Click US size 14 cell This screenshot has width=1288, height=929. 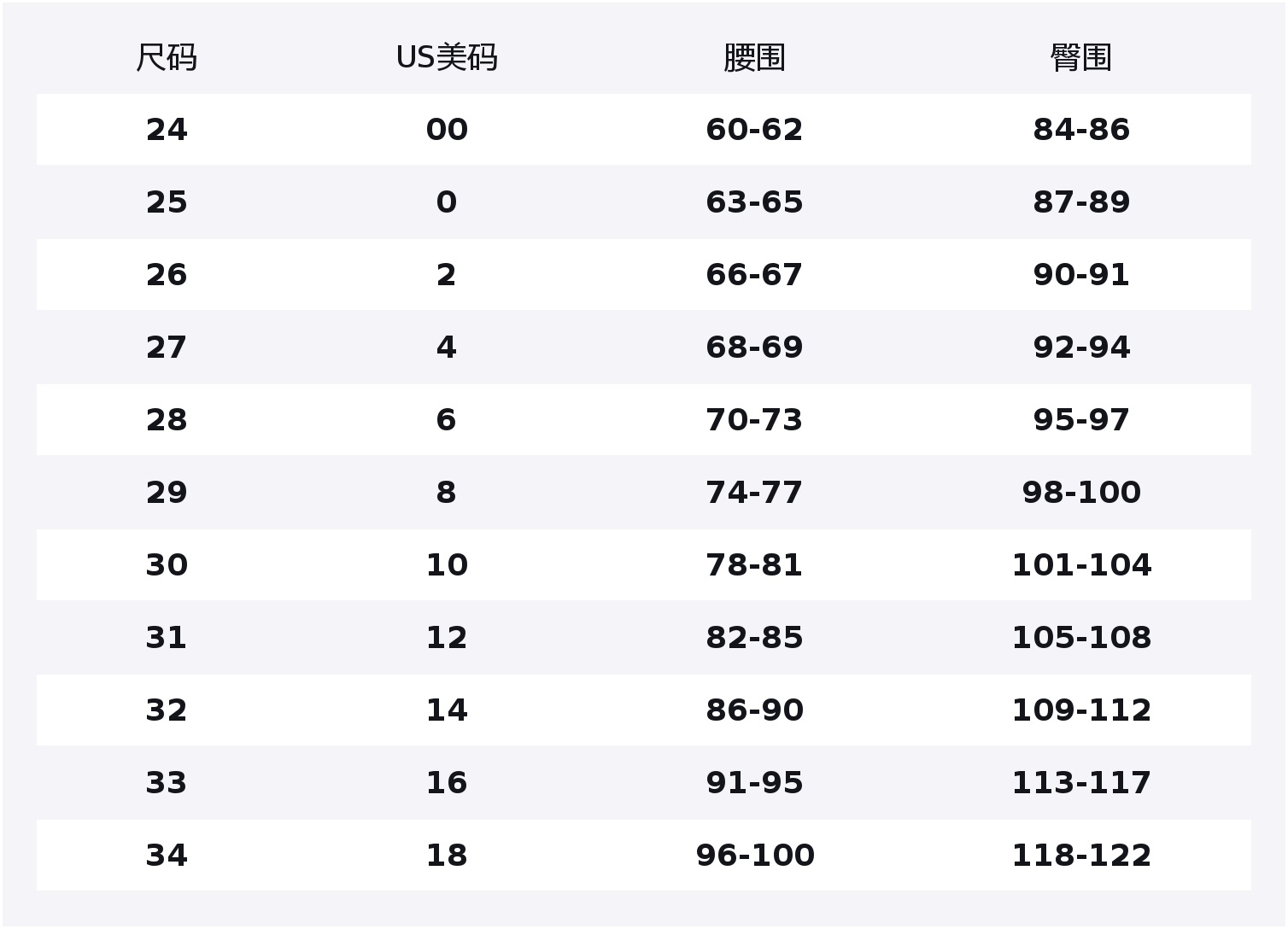pos(447,710)
